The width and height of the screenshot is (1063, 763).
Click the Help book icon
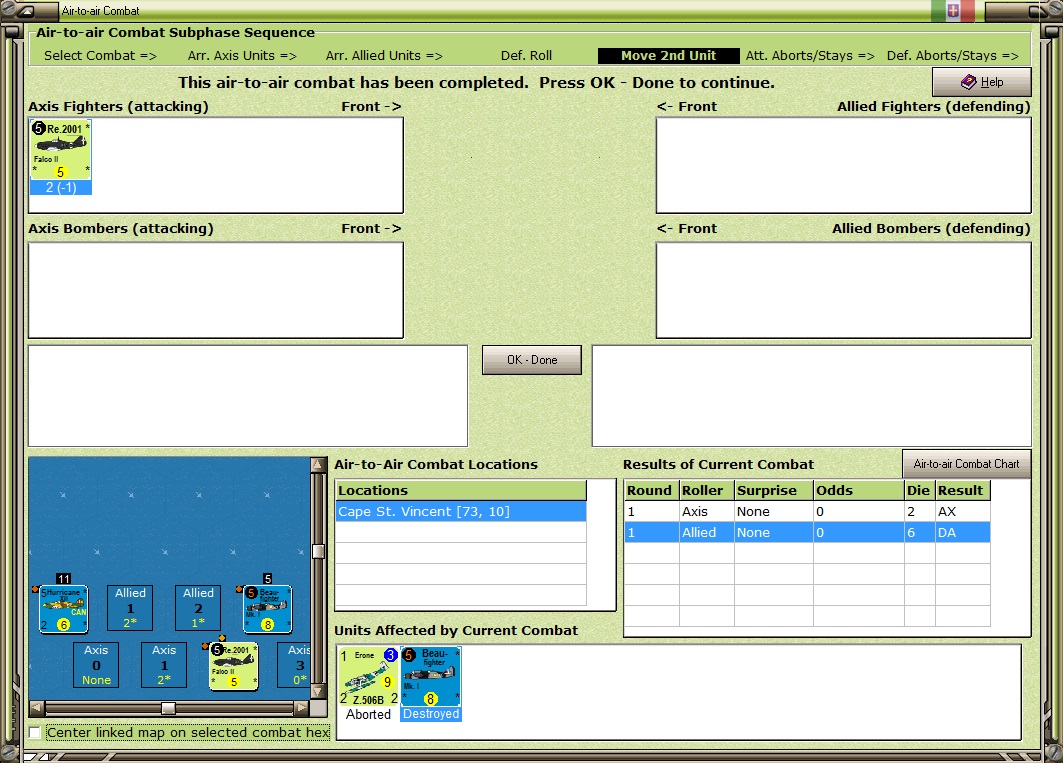tap(969, 82)
